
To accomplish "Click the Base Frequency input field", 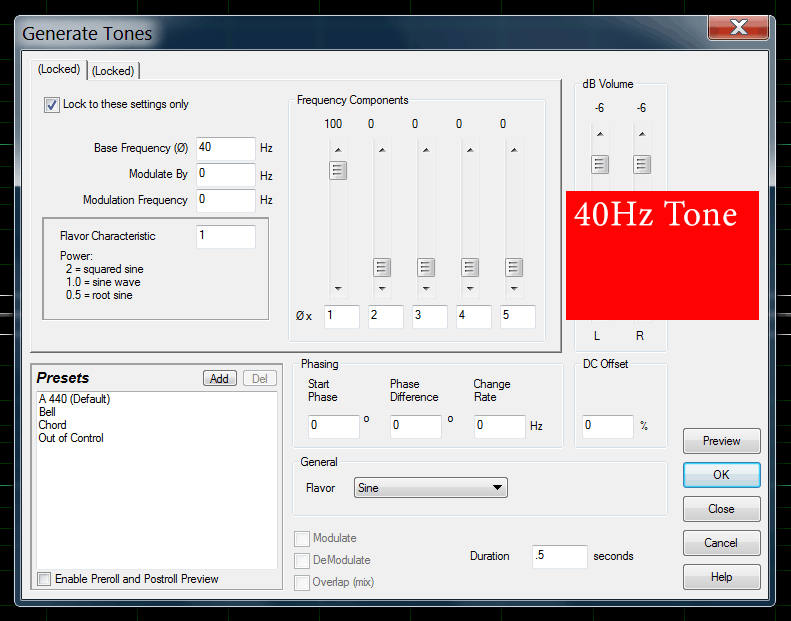I will tap(225, 148).
